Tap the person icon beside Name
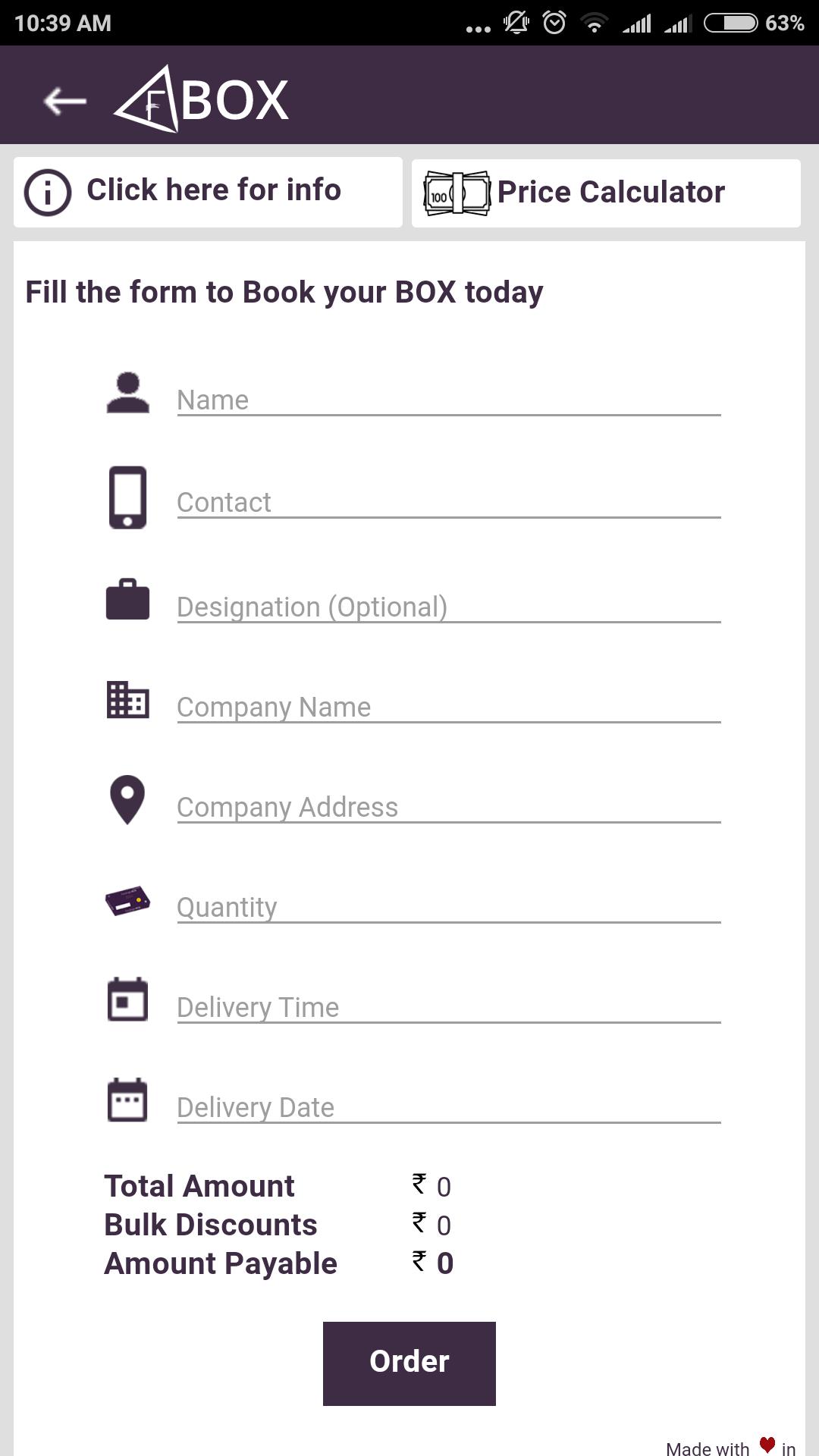This screenshot has height=1456, width=819. [127, 393]
